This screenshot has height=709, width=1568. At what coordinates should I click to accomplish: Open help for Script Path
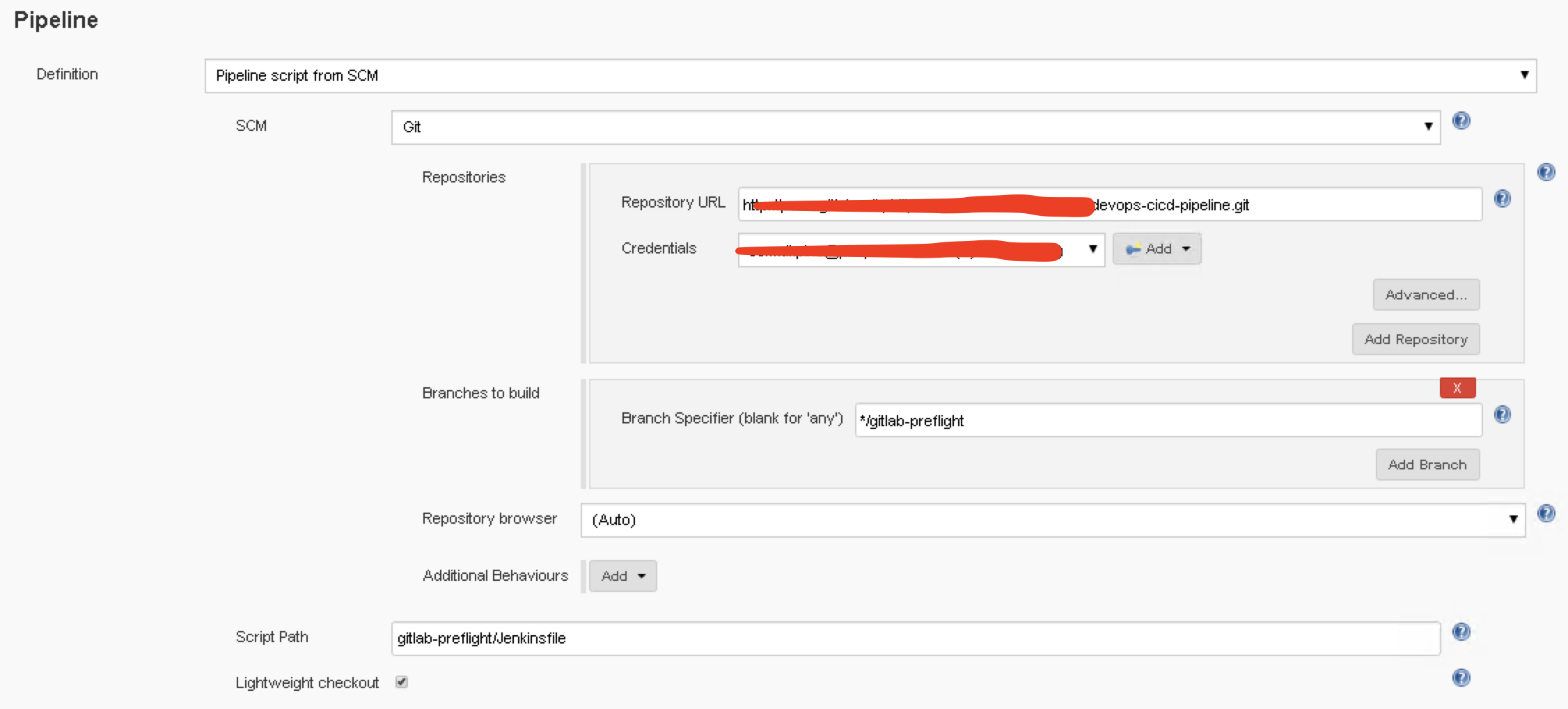pyautogui.click(x=1461, y=632)
